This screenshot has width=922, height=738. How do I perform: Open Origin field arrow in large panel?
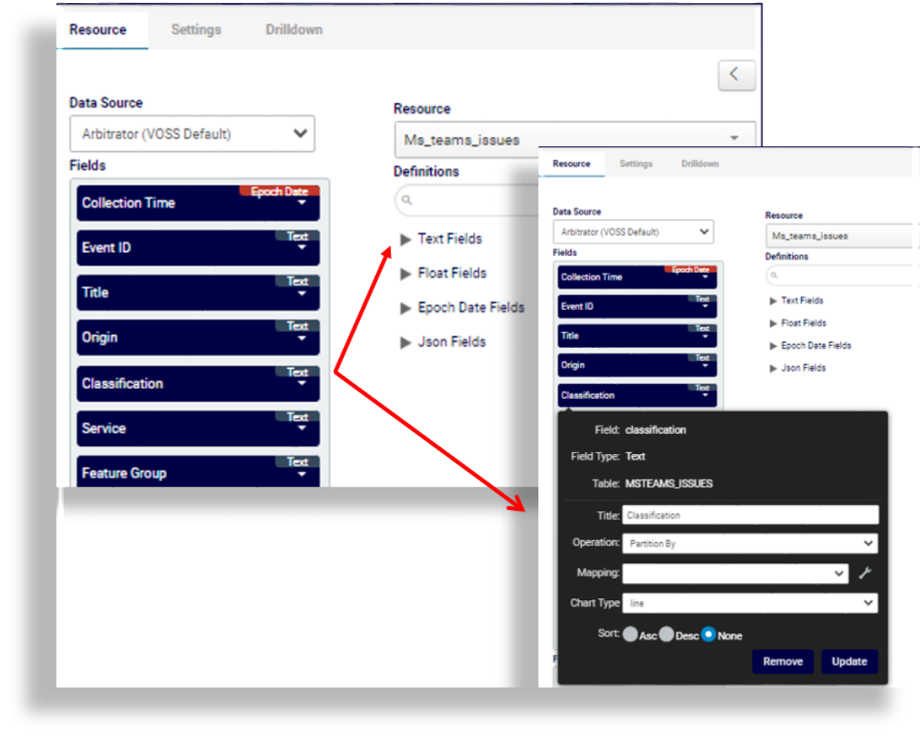302,340
